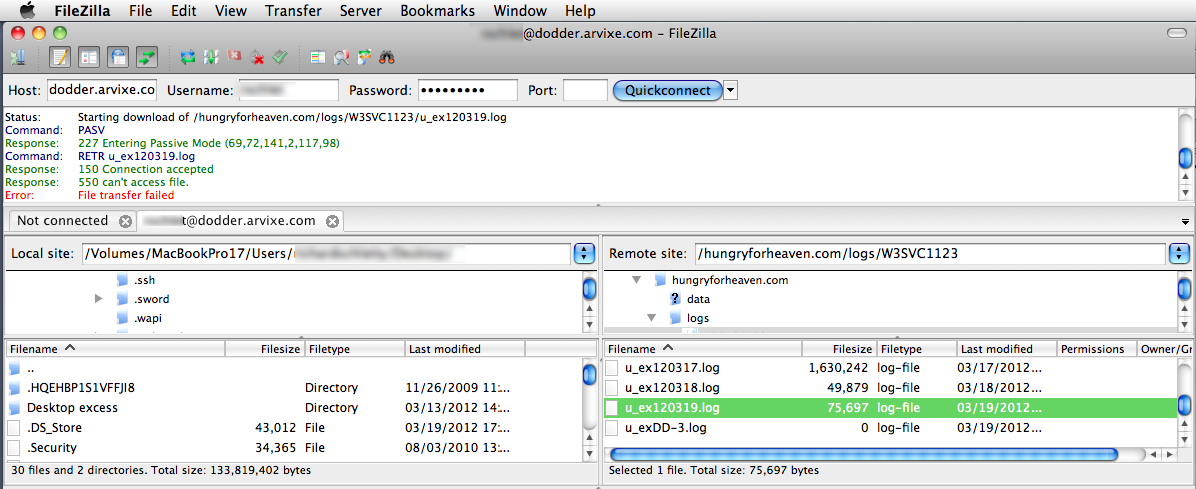Open the Window menu
The image size is (1196, 489).
(519, 11)
